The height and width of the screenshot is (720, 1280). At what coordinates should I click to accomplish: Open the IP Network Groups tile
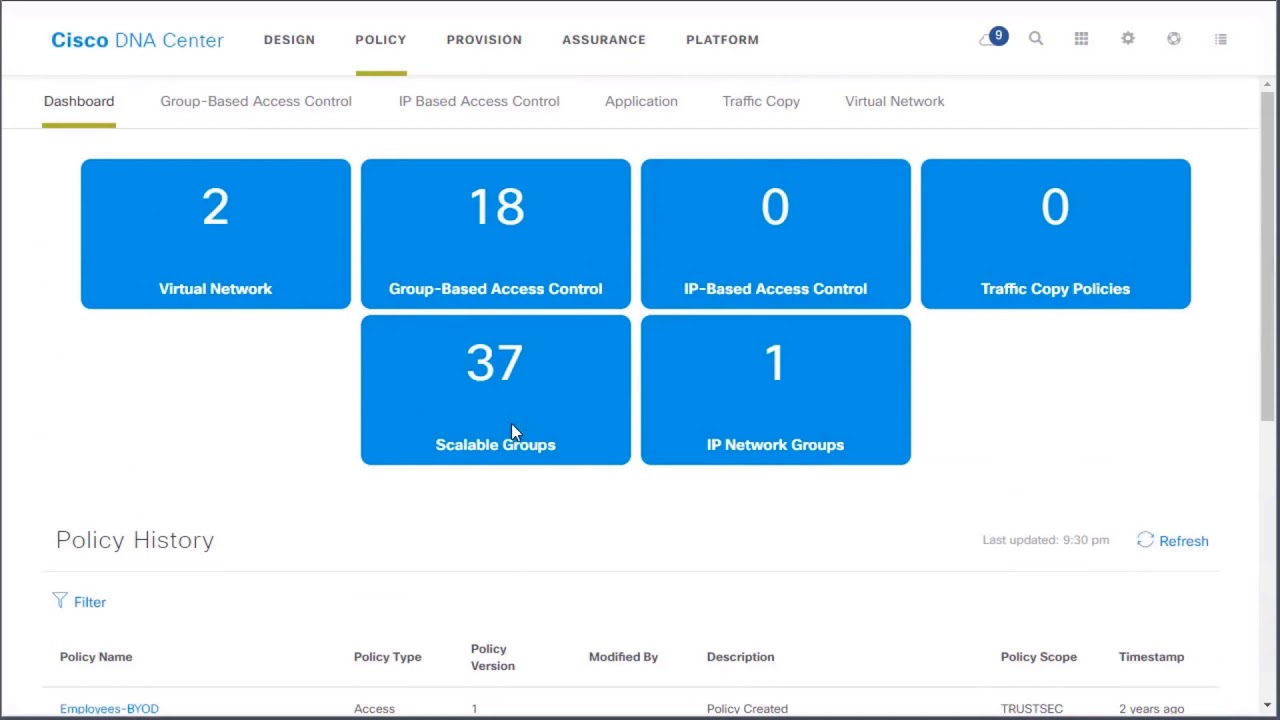coord(776,390)
